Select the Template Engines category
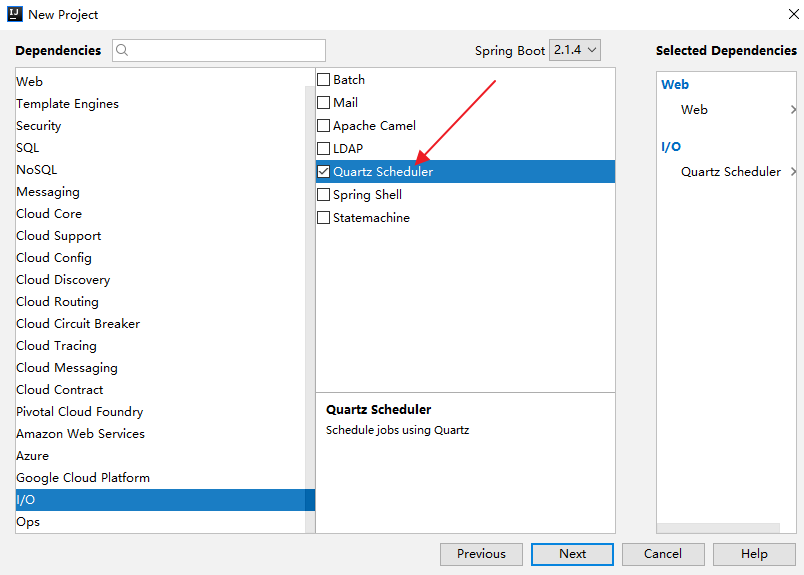This screenshot has height=575, width=804. (160, 104)
